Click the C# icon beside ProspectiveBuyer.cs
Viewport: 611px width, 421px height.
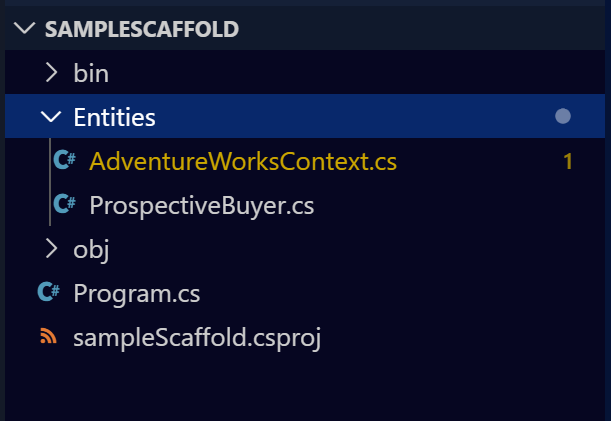point(66,205)
